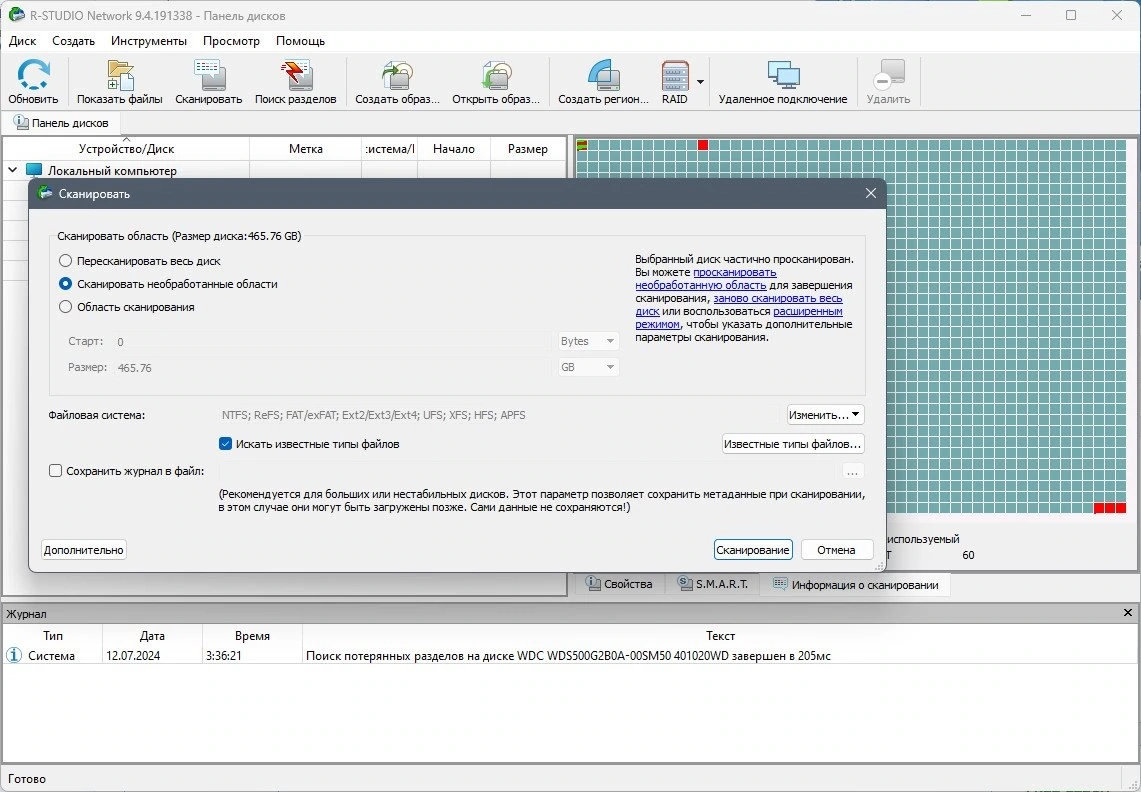Switch to the Панель дисков tab
The image size is (1141, 792).
(61, 123)
